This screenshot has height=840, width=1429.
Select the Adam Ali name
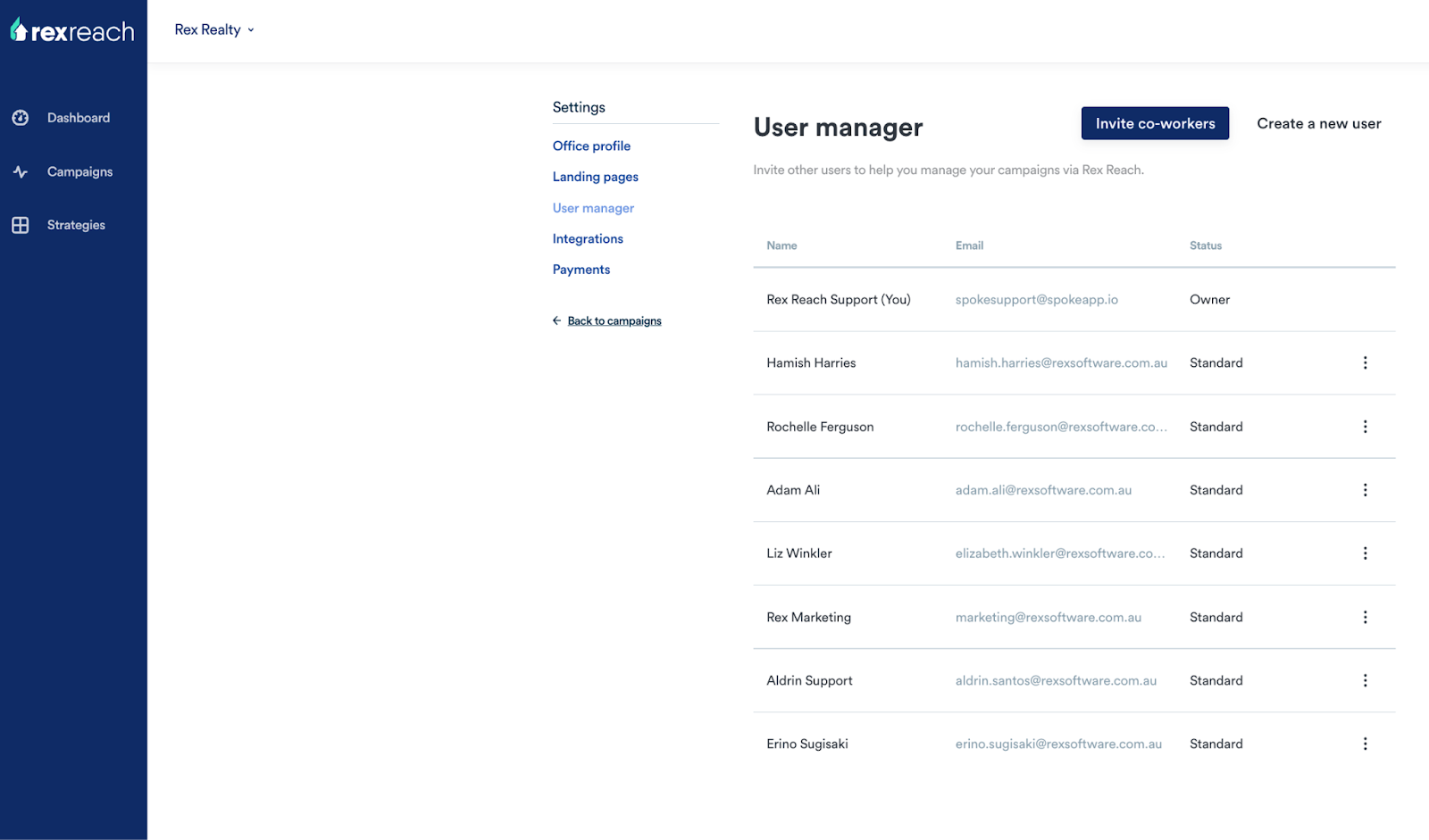[x=793, y=490]
